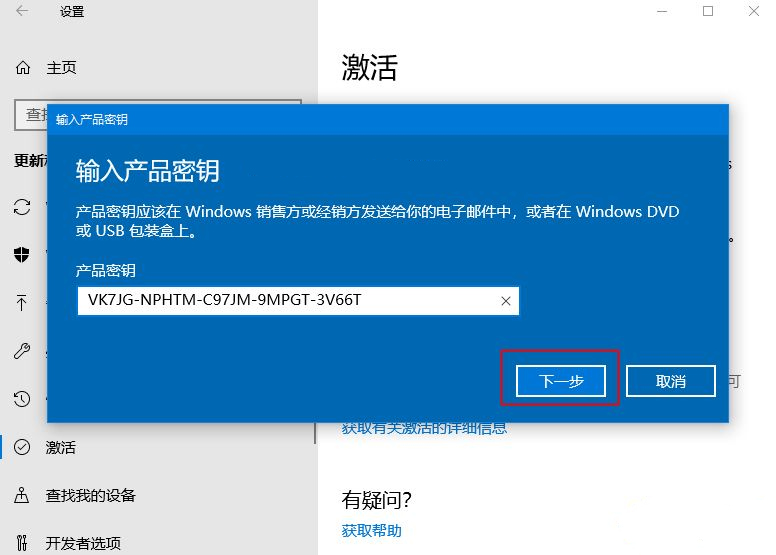Click the 查找我的设备 person-location icon
This screenshot has height=555, width=776.
[22, 495]
